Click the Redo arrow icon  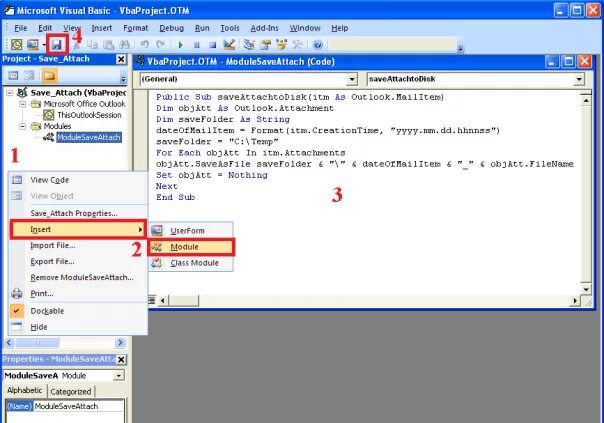click(161, 45)
